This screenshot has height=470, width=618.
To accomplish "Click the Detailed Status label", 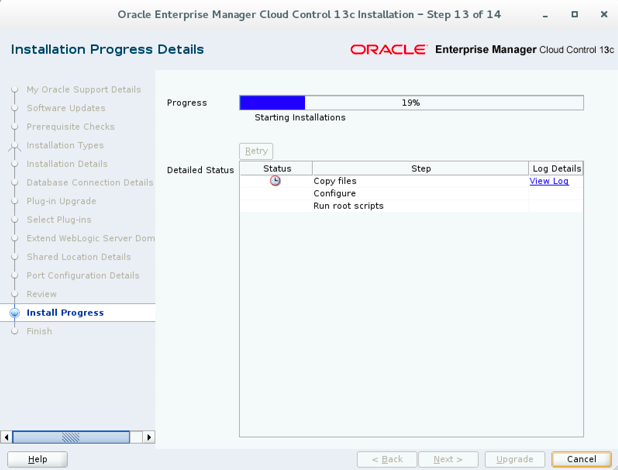I will tap(200, 170).
